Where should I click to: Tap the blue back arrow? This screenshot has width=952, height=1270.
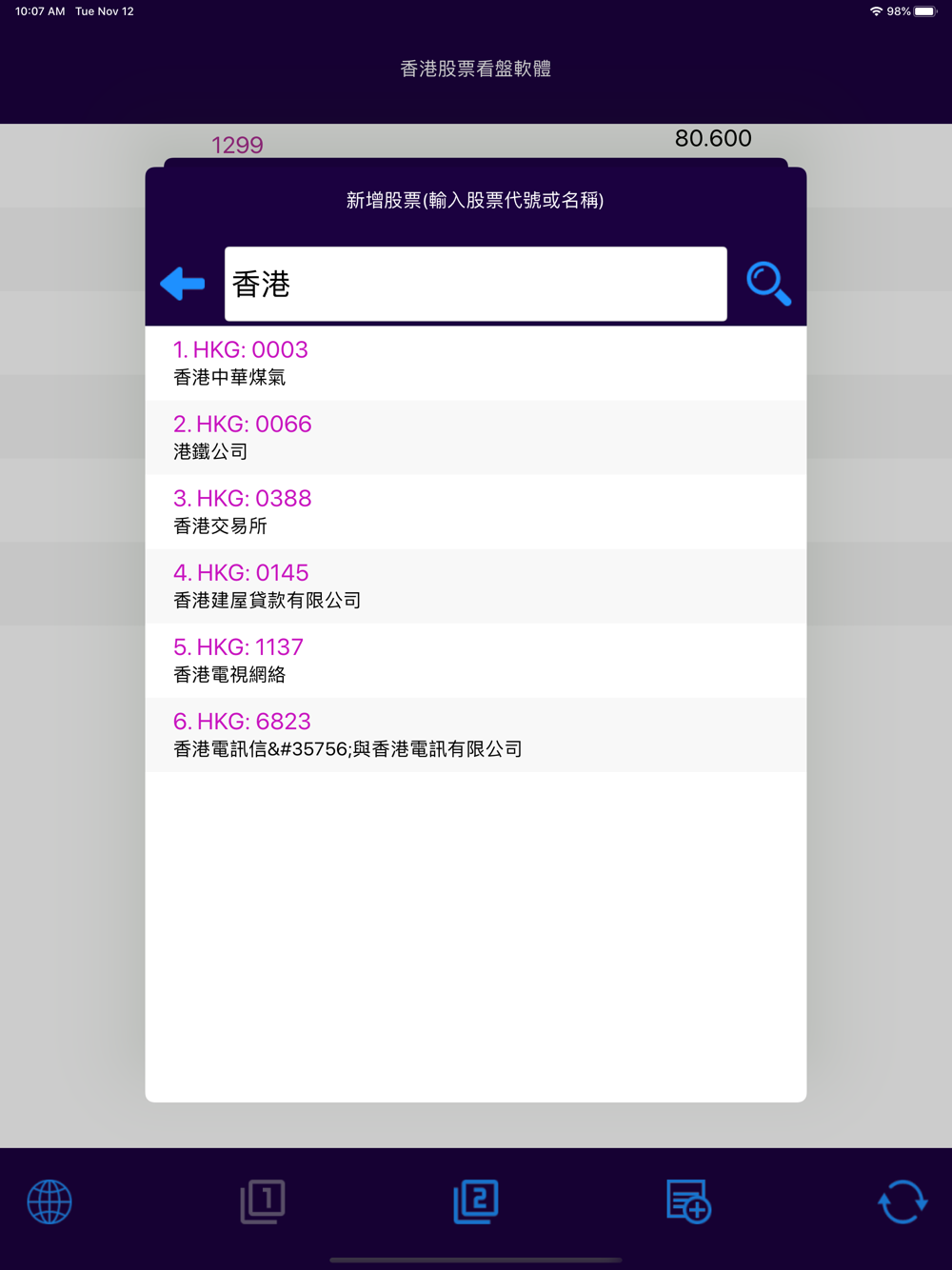pyautogui.click(x=183, y=284)
